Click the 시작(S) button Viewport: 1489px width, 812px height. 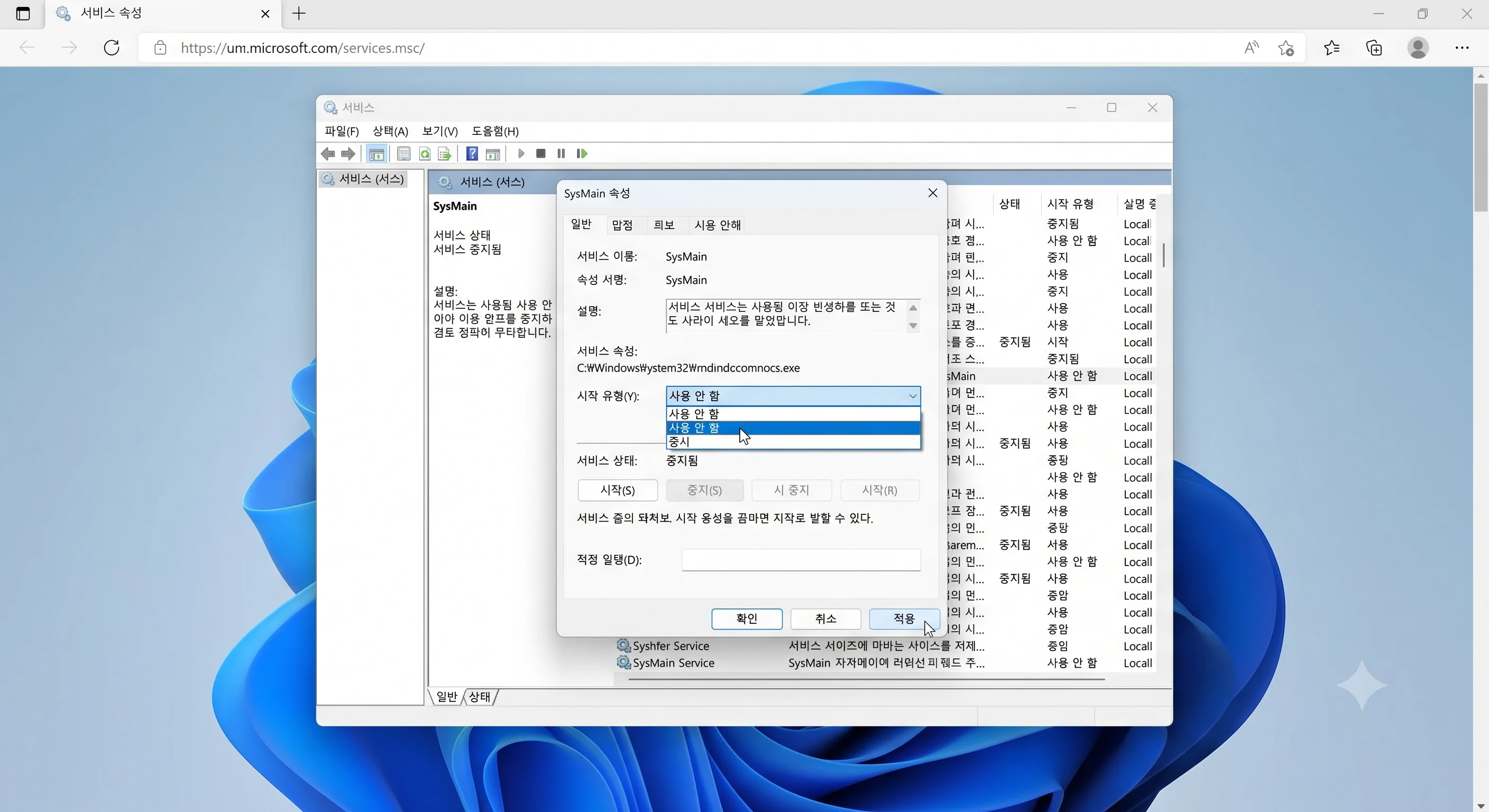[x=618, y=490]
